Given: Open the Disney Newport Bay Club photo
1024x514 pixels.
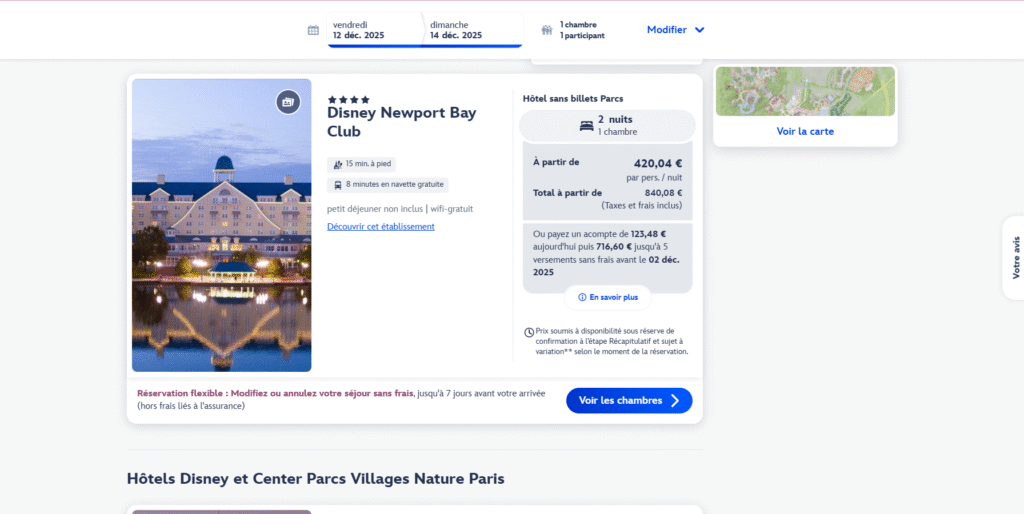Looking at the screenshot, I should tap(222, 225).
